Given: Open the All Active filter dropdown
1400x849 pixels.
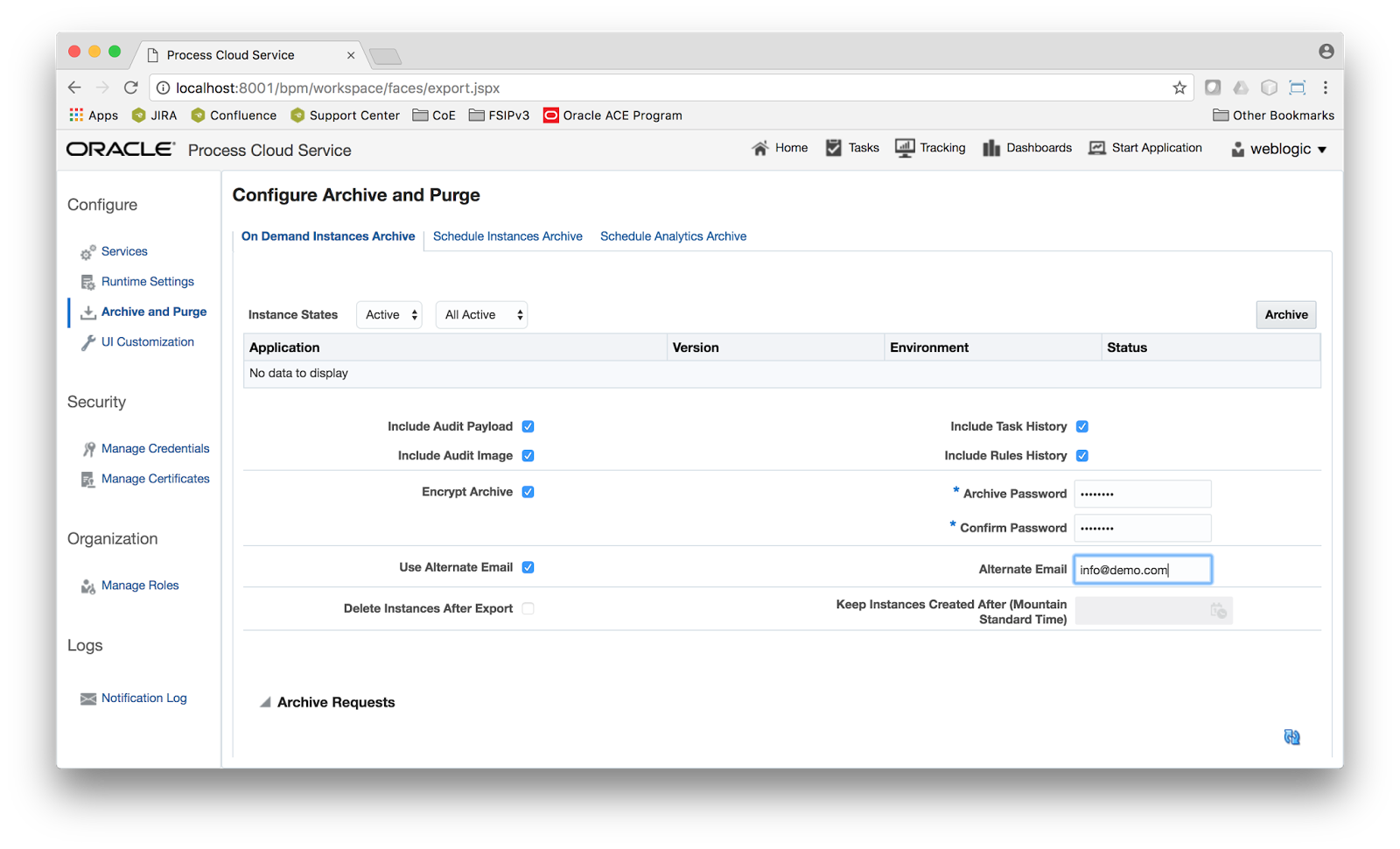Looking at the screenshot, I should [x=480, y=314].
